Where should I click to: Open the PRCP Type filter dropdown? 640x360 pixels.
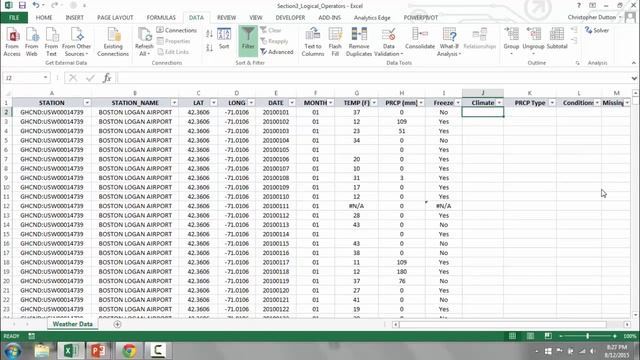click(x=552, y=103)
